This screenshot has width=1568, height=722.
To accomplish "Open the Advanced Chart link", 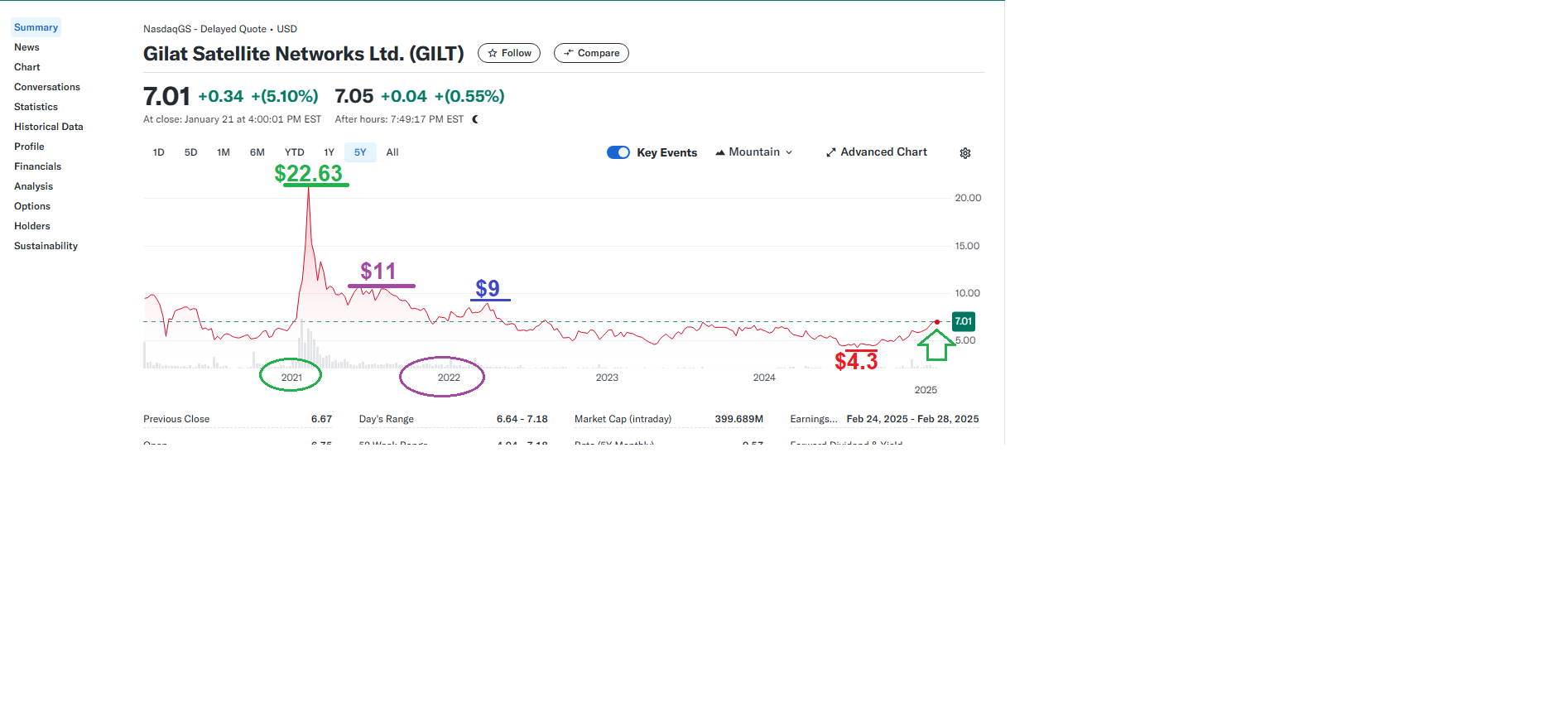I will point(877,152).
